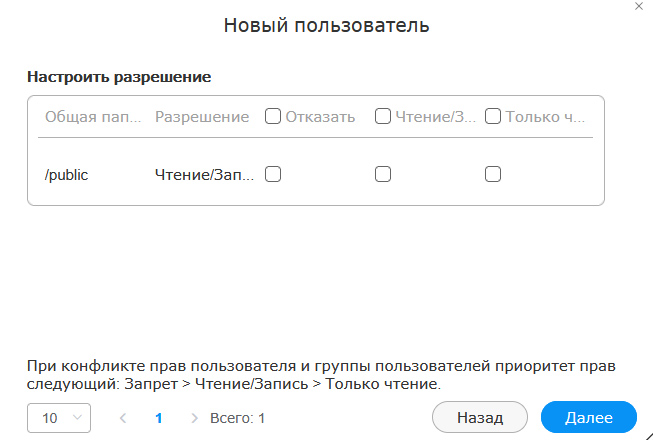Close the Новый пользователь dialog
The height and width of the screenshot is (440, 653).
click(x=638, y=6)
